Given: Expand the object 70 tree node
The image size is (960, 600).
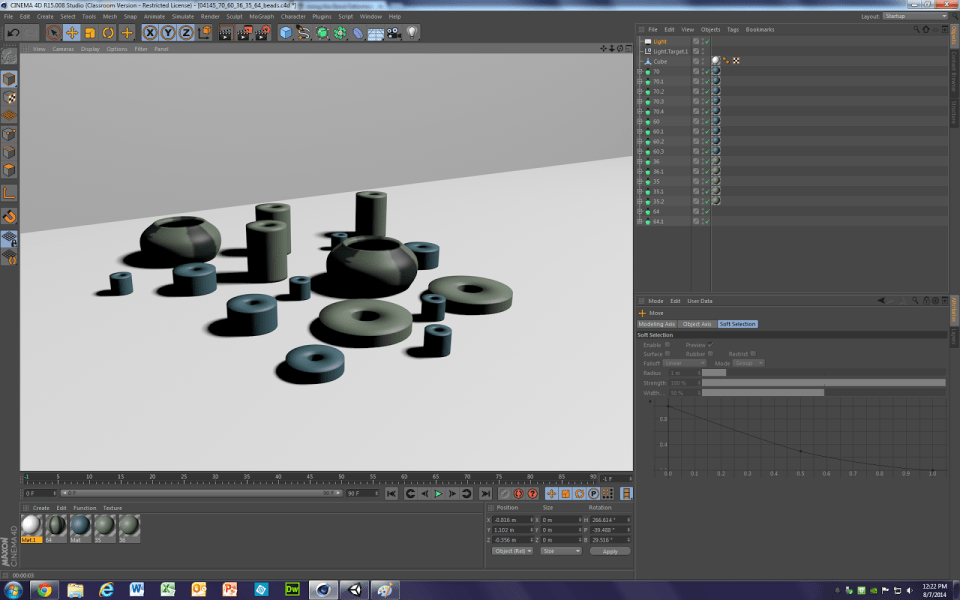Looking at the screenshot, I should click(x=640, y=72).
